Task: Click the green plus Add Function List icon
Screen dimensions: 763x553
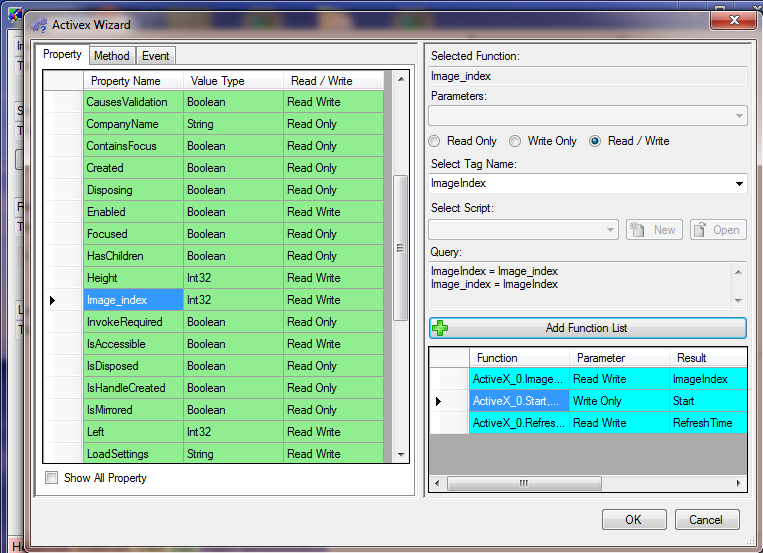Action: pyautogui.click(x=440, y=328)
